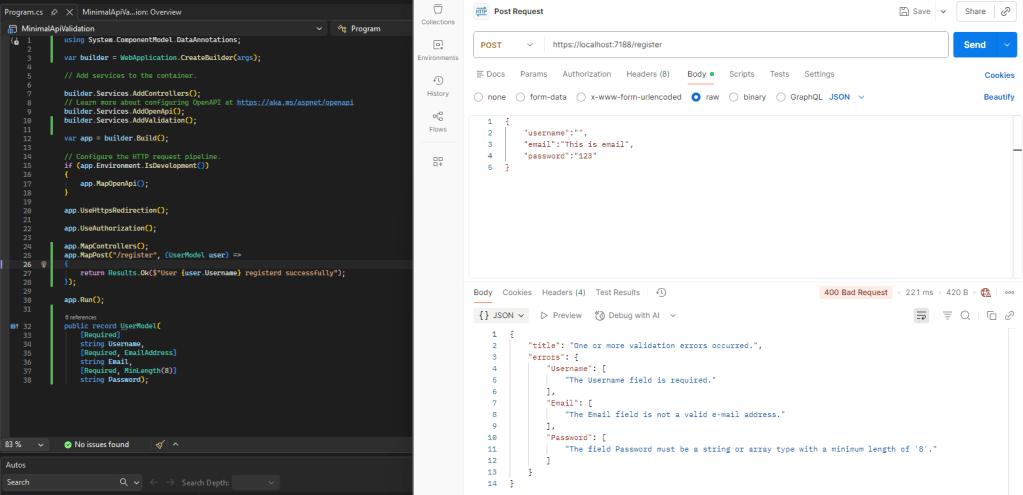Open the Collections sidebar panel
The height and width of the screenshot is (495, 1023).
pyautogui.click(x=437, y=13)
